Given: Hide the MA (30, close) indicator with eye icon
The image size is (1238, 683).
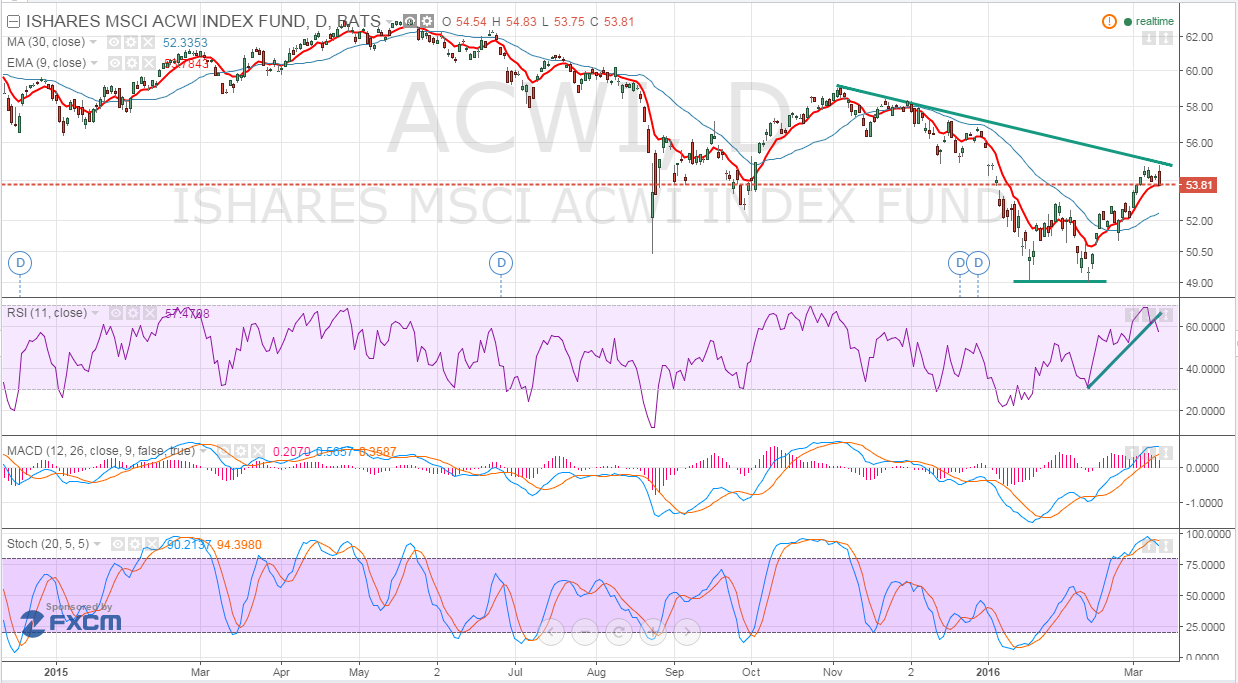Looking at the screenshot, I should tap(114, 42).
